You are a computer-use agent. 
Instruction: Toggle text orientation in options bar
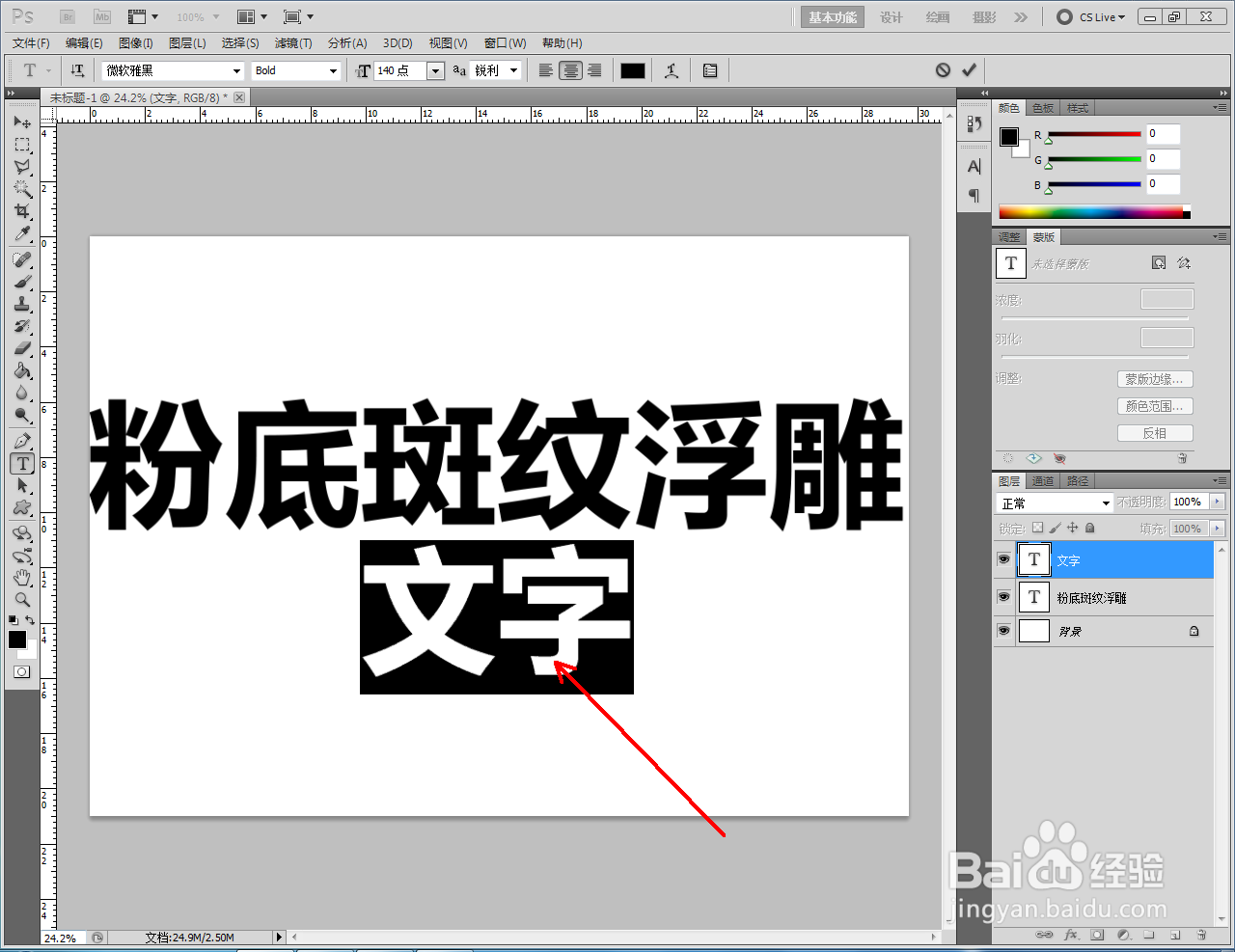pyautogui.click(x=78, y=70)
